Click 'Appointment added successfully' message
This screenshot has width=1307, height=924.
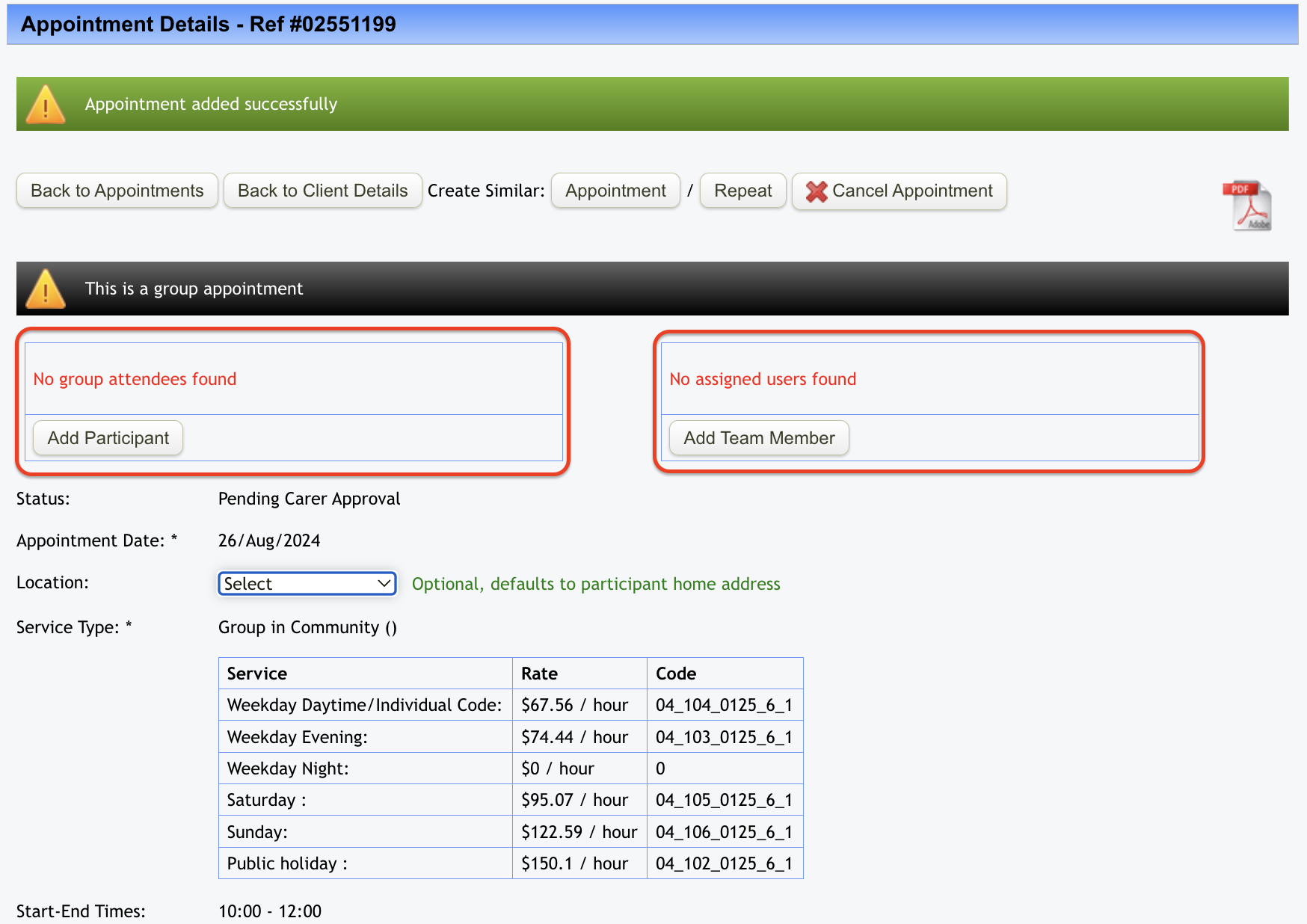[211, 104]
